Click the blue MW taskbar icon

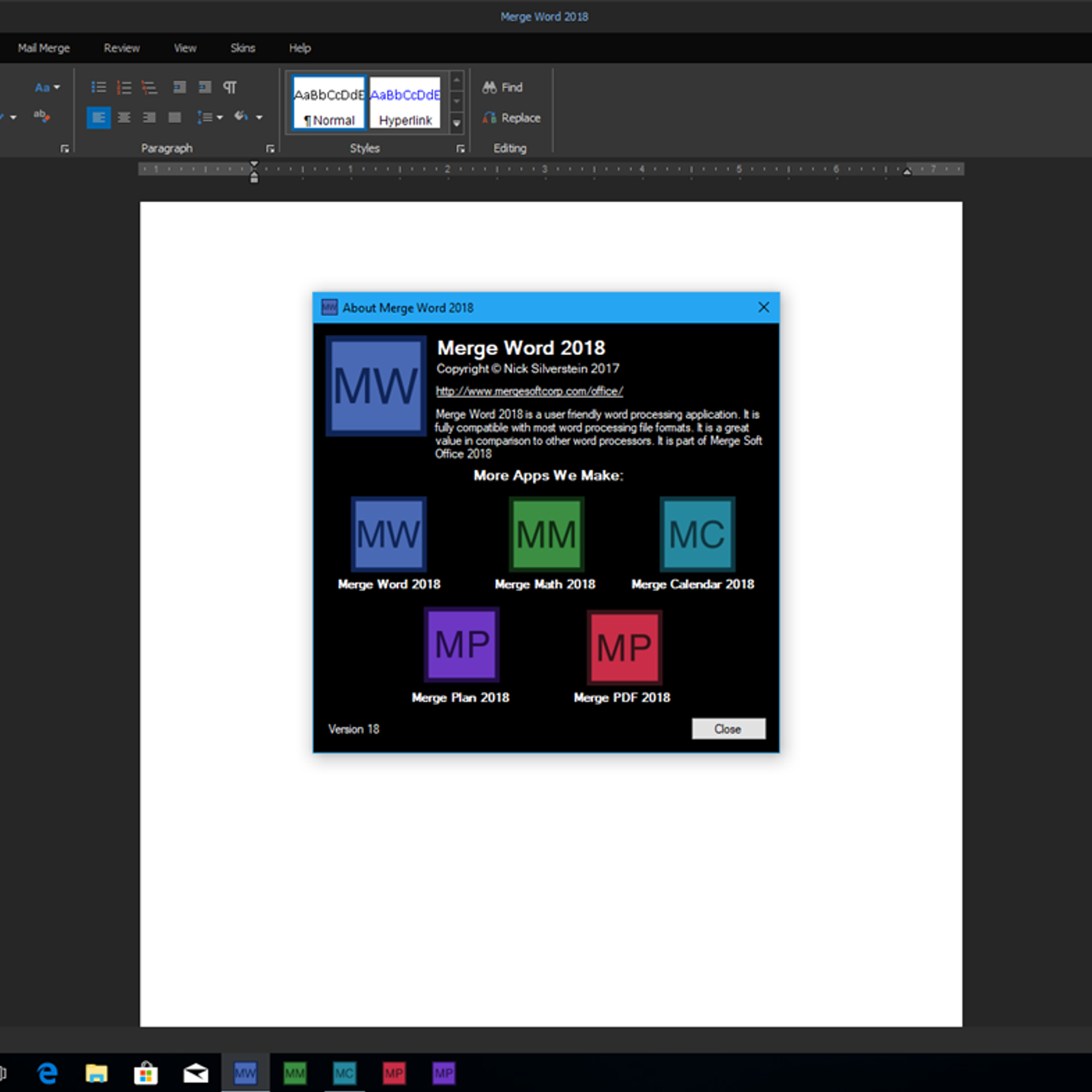click(245, 1074)
